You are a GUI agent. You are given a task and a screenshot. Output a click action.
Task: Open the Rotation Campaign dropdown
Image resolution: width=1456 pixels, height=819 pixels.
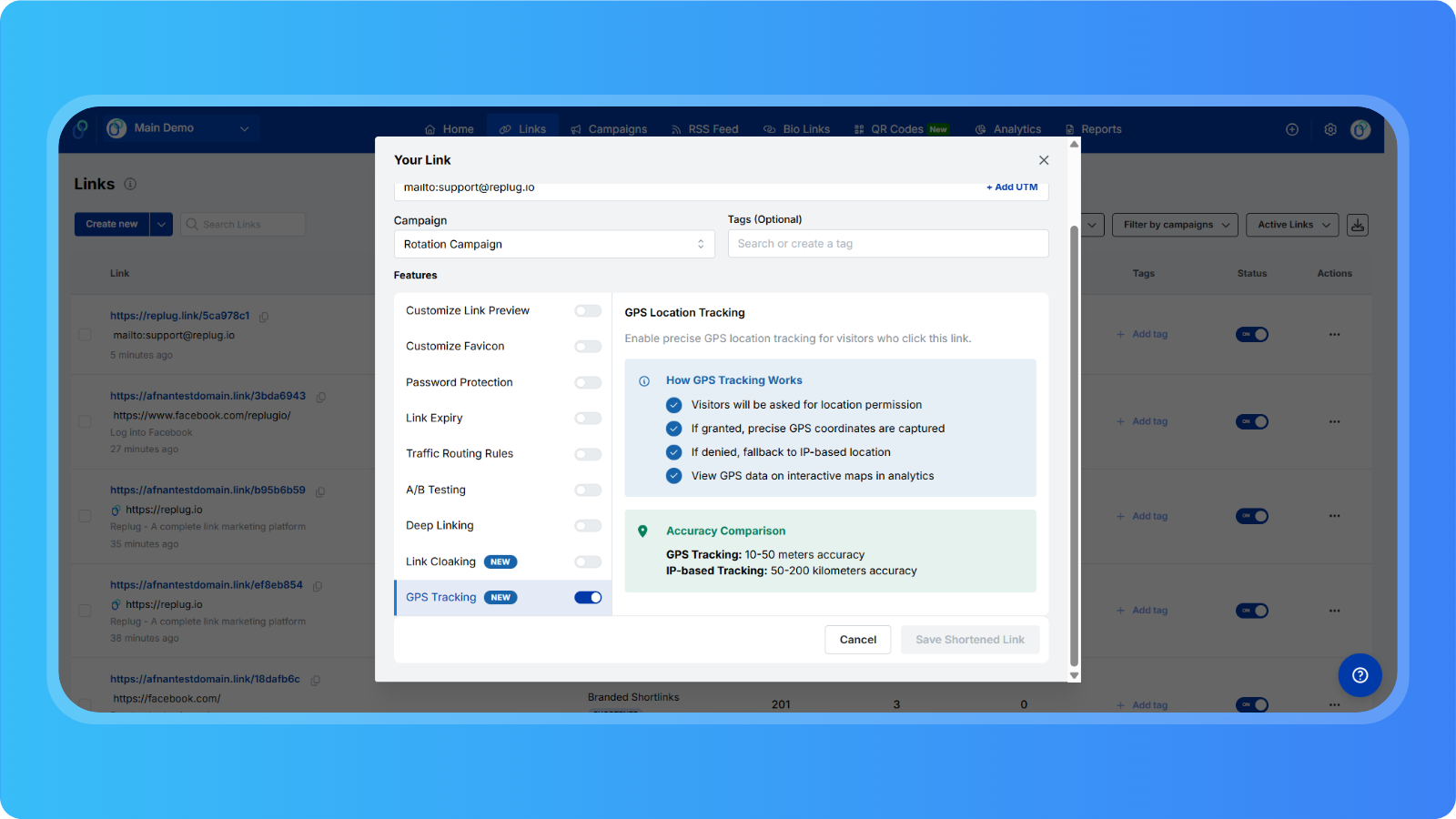[x=553, y=244]
